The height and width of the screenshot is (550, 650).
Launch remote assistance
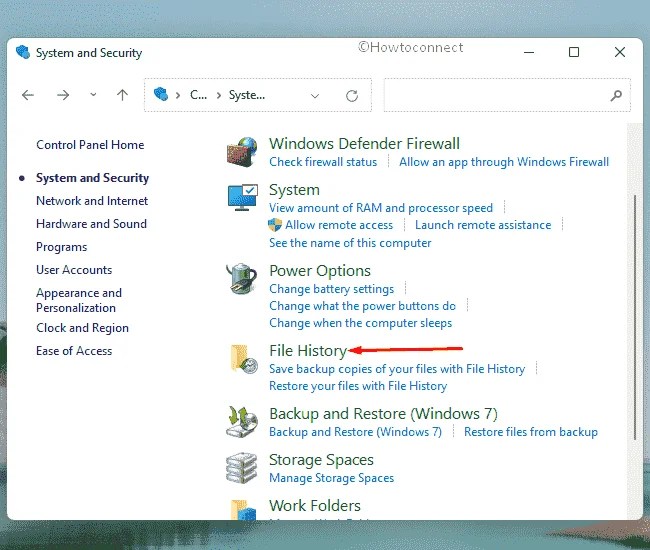[483, 225]
